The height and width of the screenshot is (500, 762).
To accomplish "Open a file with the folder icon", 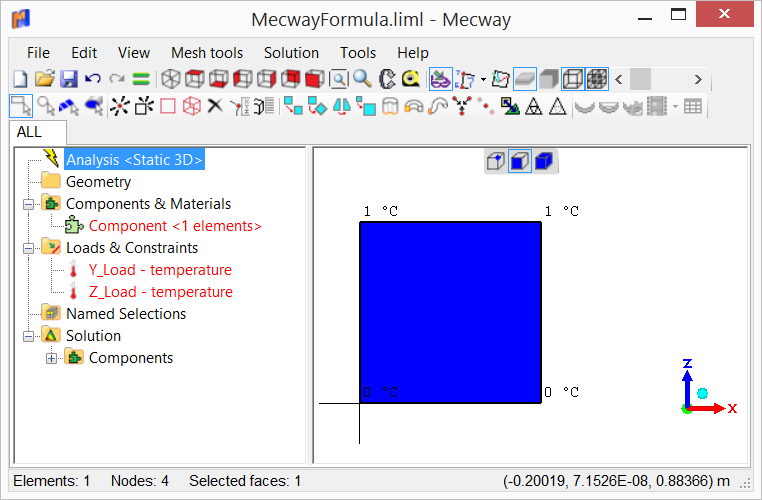I will click(45, 79).
